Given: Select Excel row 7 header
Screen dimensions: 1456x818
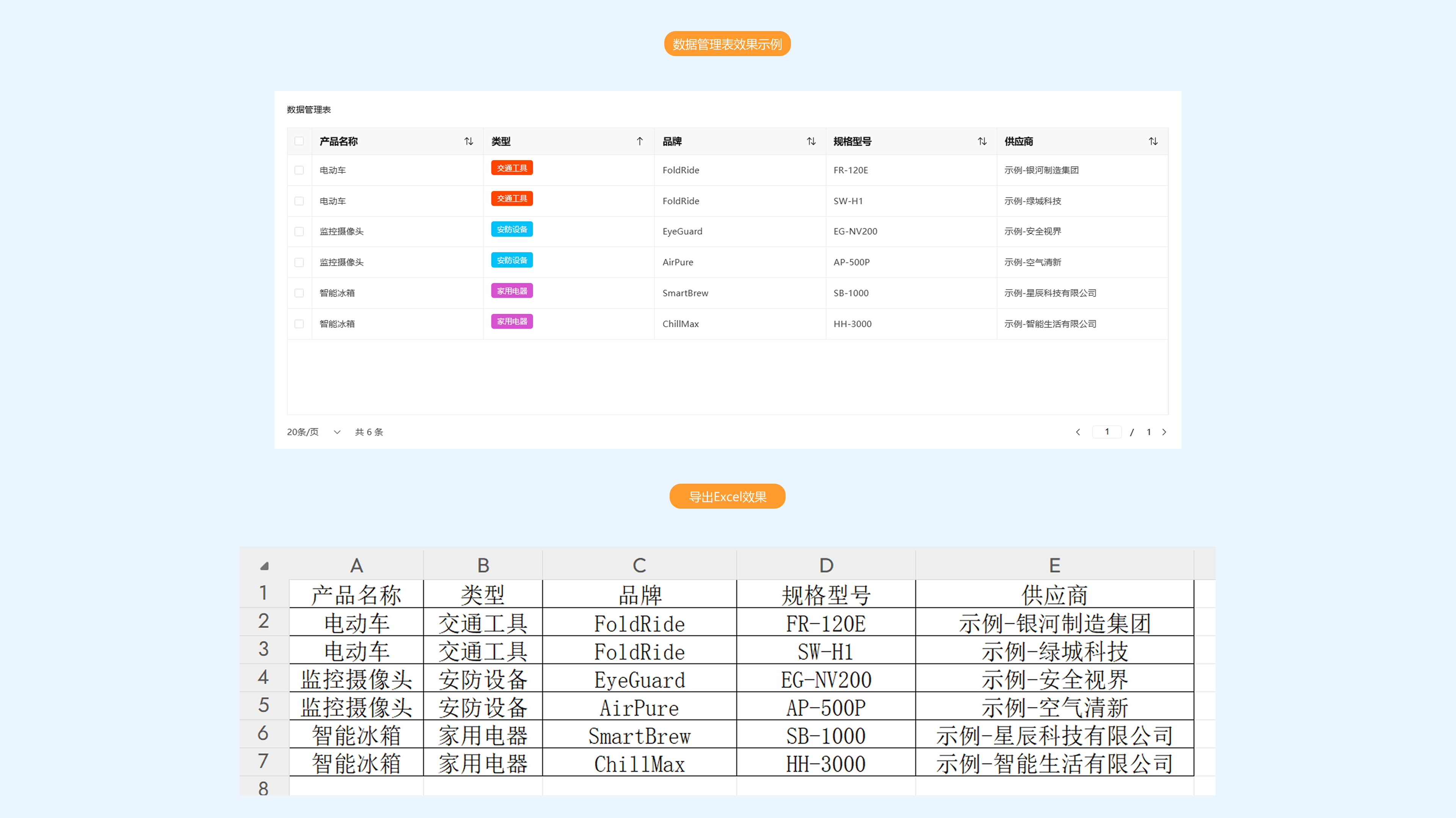Looking at the screenshot, I should [x=264, y=762].
